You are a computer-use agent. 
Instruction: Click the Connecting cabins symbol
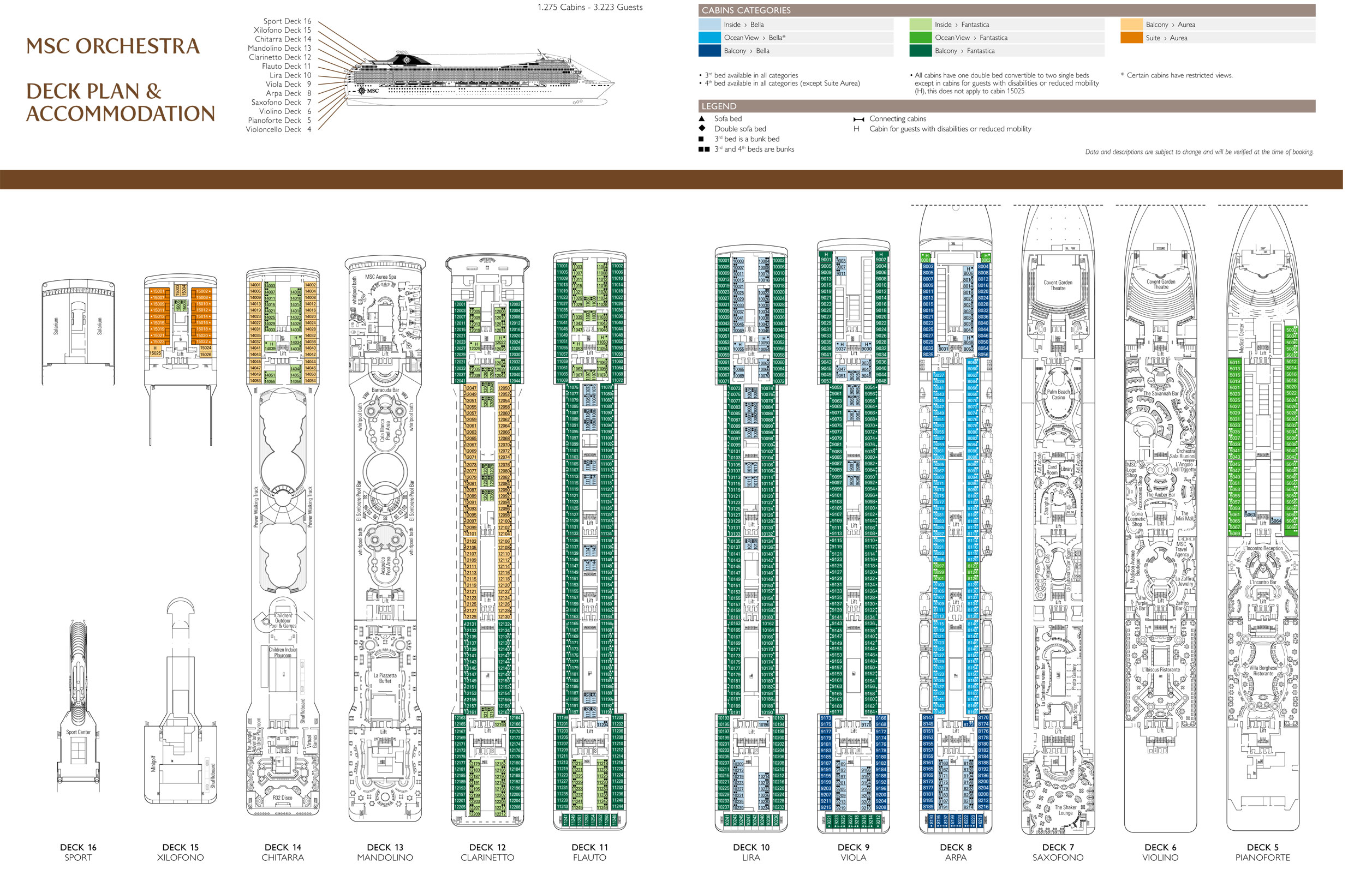point(858,119)
